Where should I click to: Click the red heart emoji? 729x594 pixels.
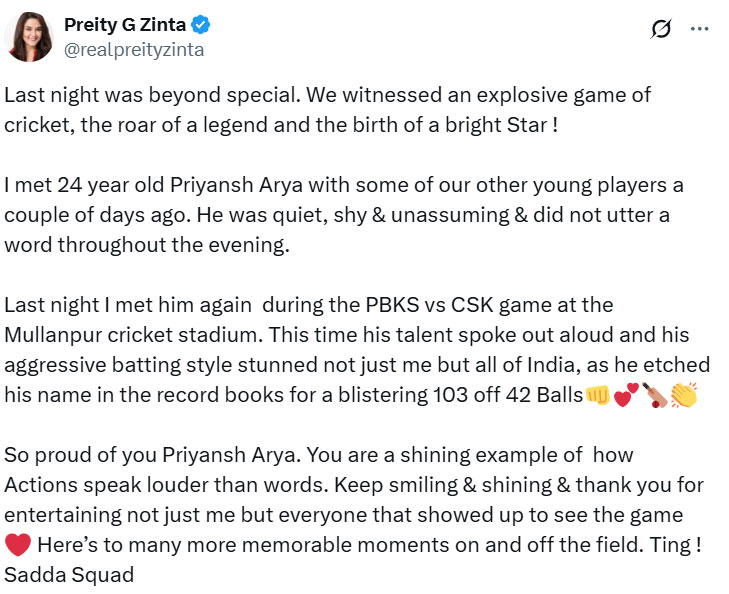(18, 545)
